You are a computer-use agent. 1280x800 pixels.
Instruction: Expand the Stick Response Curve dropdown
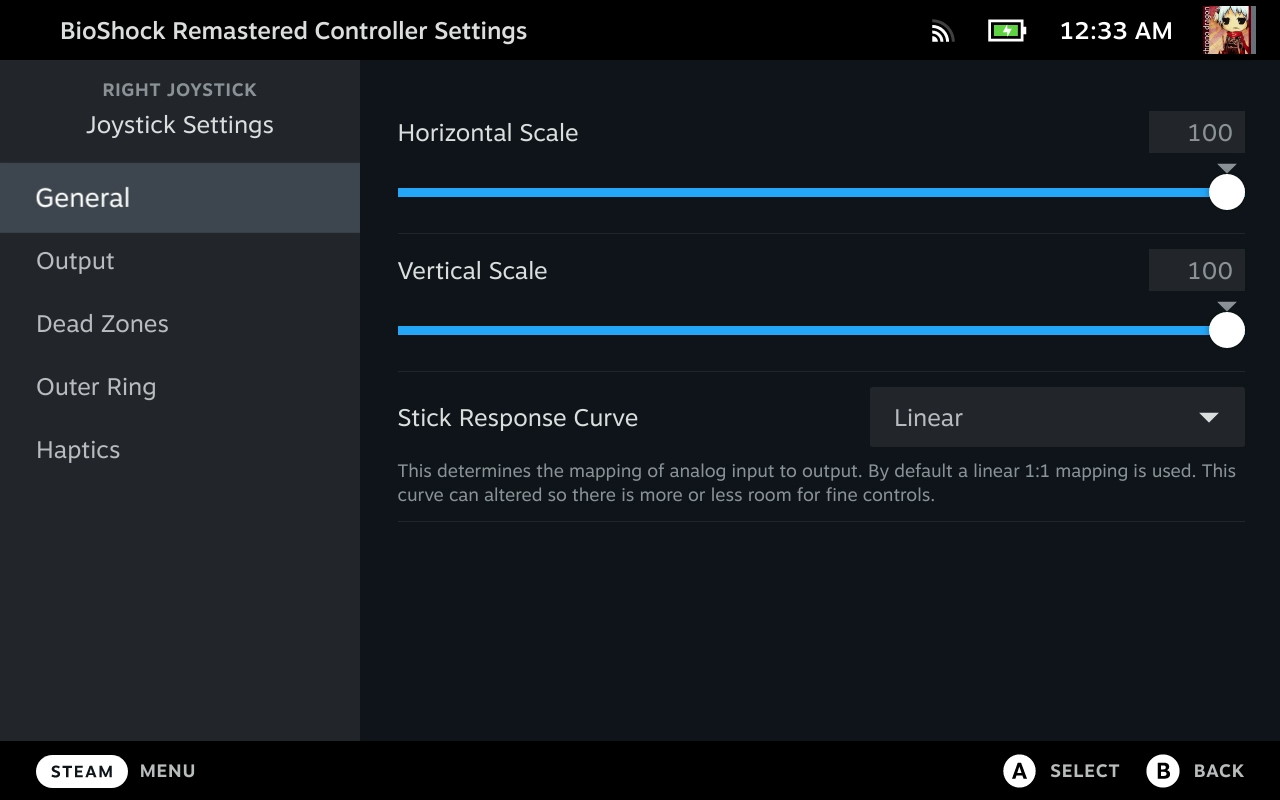1056,417
